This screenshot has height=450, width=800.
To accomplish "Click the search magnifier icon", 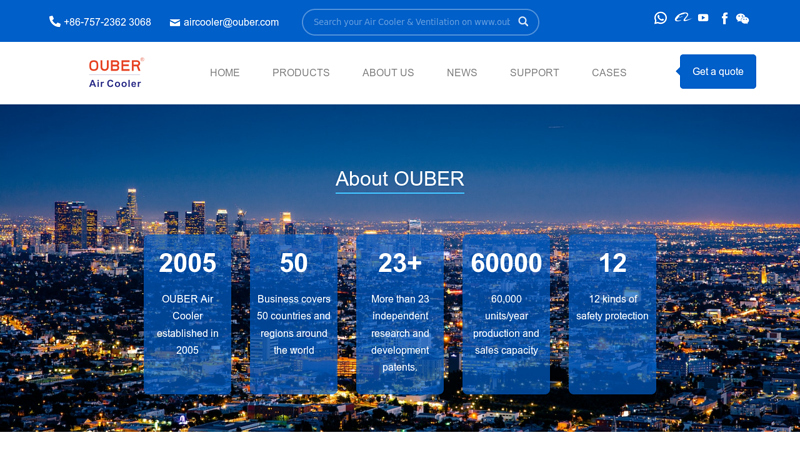I will pos(523,21).
